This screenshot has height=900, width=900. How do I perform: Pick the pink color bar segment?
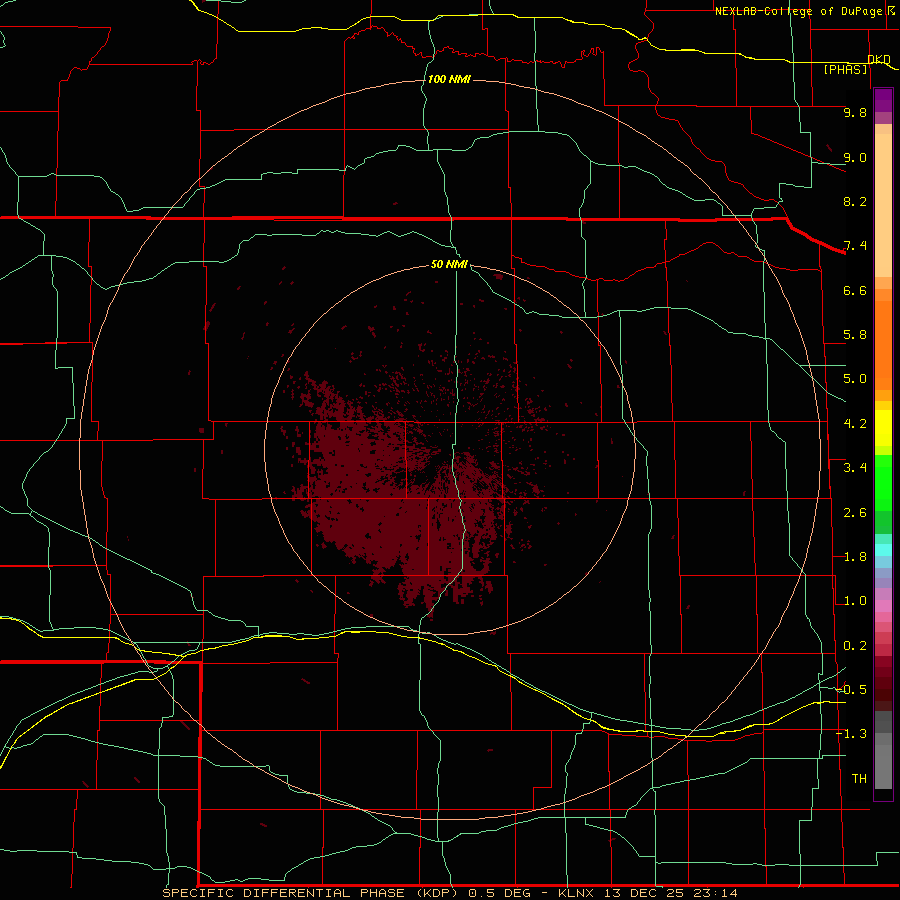tap(883, 606)
